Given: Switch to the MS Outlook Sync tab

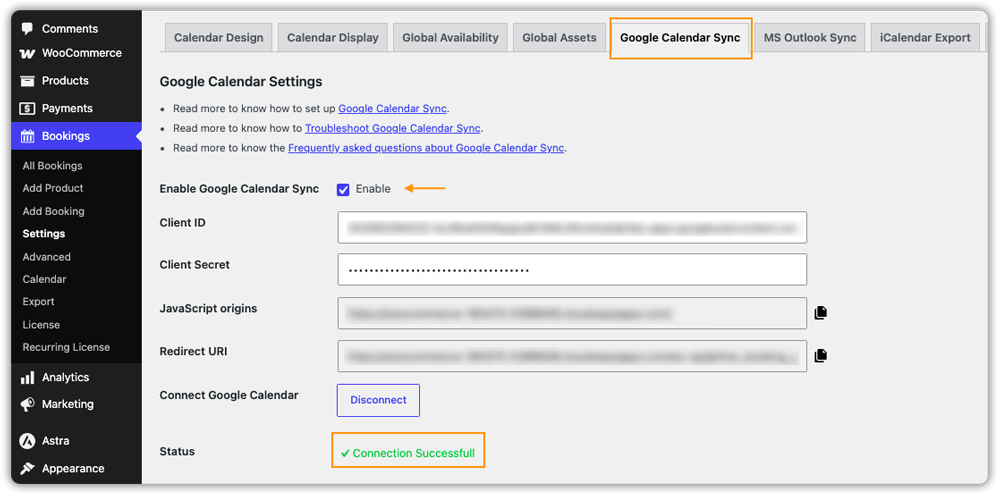Looking at the screenshot, I should pos(810,38).
